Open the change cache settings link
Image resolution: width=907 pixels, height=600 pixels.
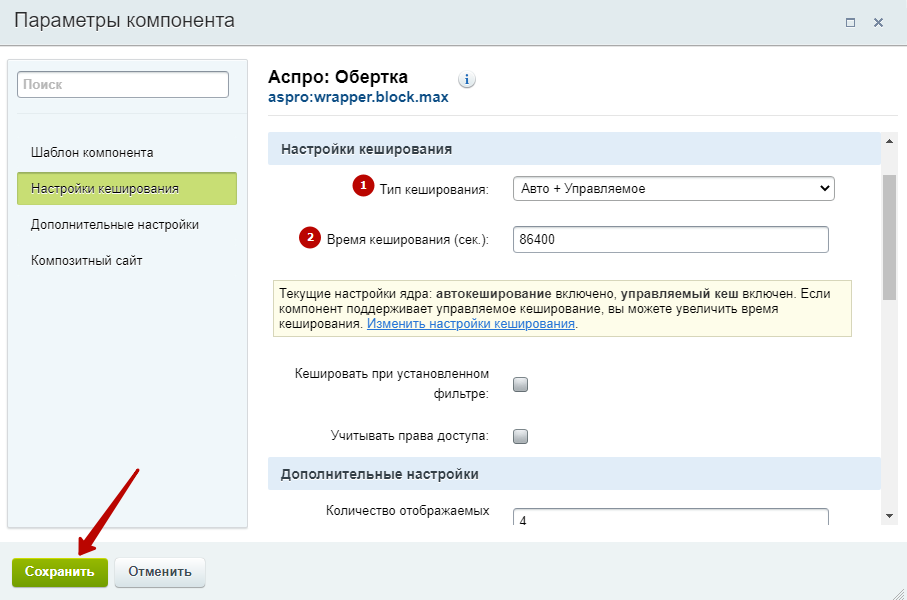pyautogui.click(x=471, y=324)
